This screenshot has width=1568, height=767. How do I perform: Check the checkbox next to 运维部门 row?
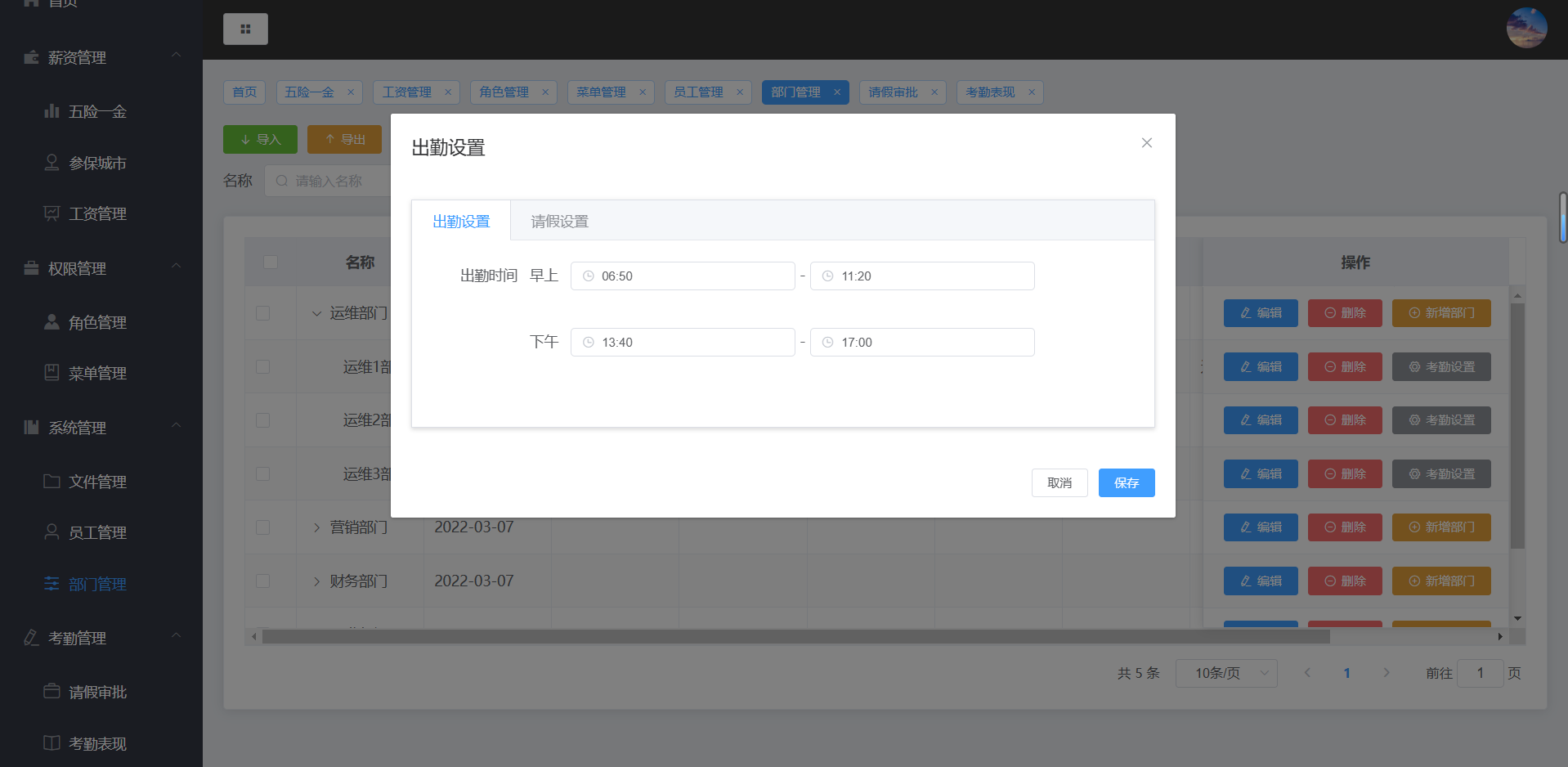(x=262, y=313)
